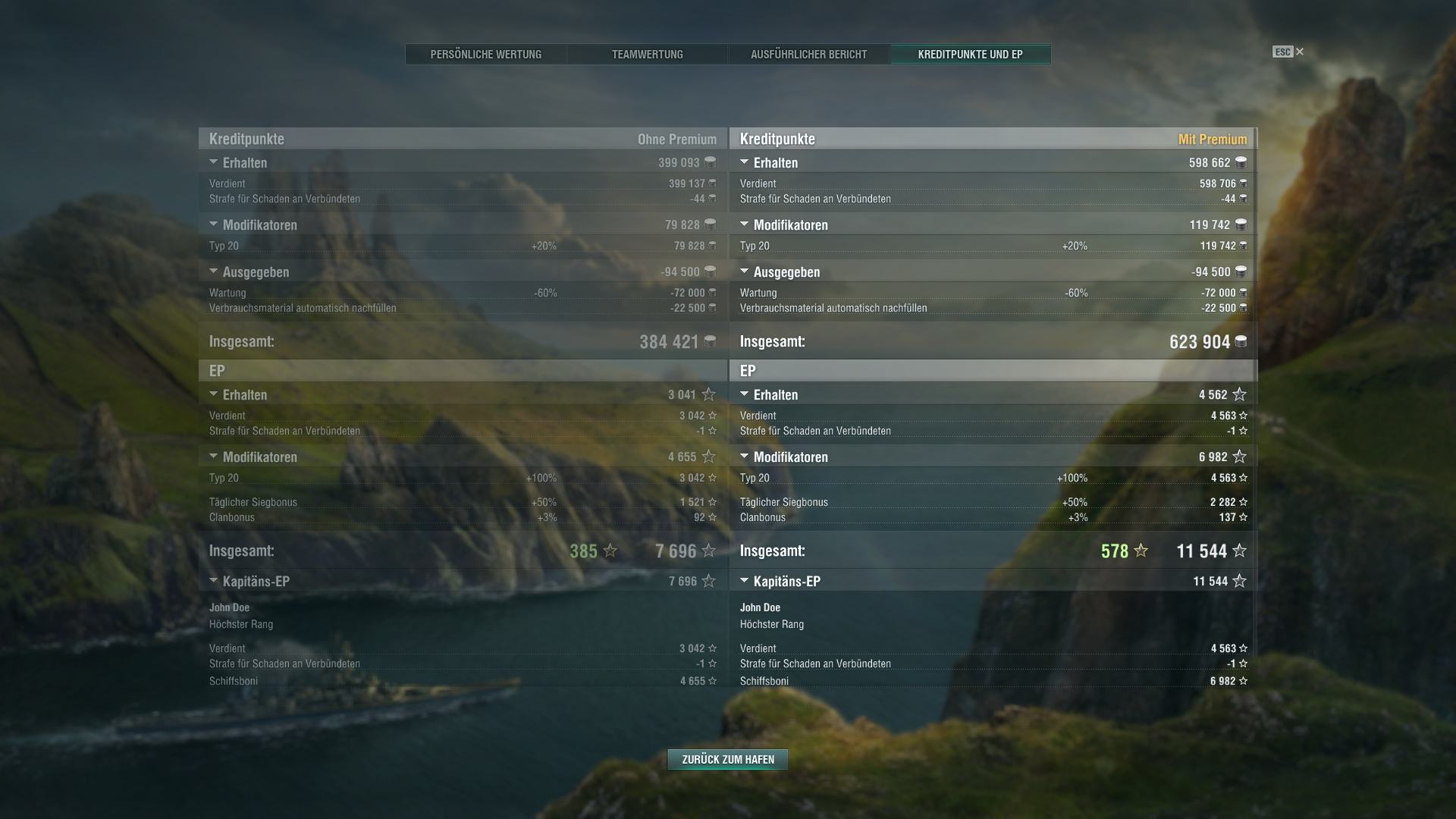Click coin icon beside 79 828 Modifikatoren total
1456x819 pixels.
pyautogui.click(x=710, y=224)
